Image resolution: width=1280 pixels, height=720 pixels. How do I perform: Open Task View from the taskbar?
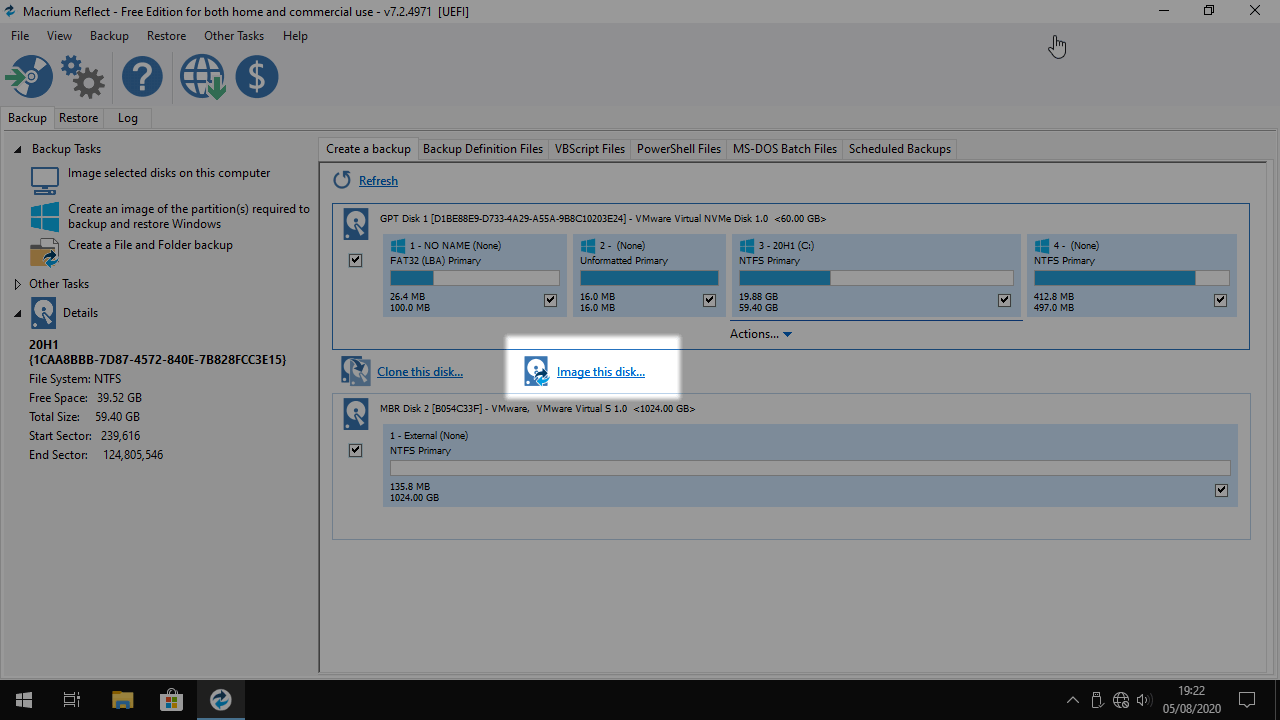tap(72, 700)
